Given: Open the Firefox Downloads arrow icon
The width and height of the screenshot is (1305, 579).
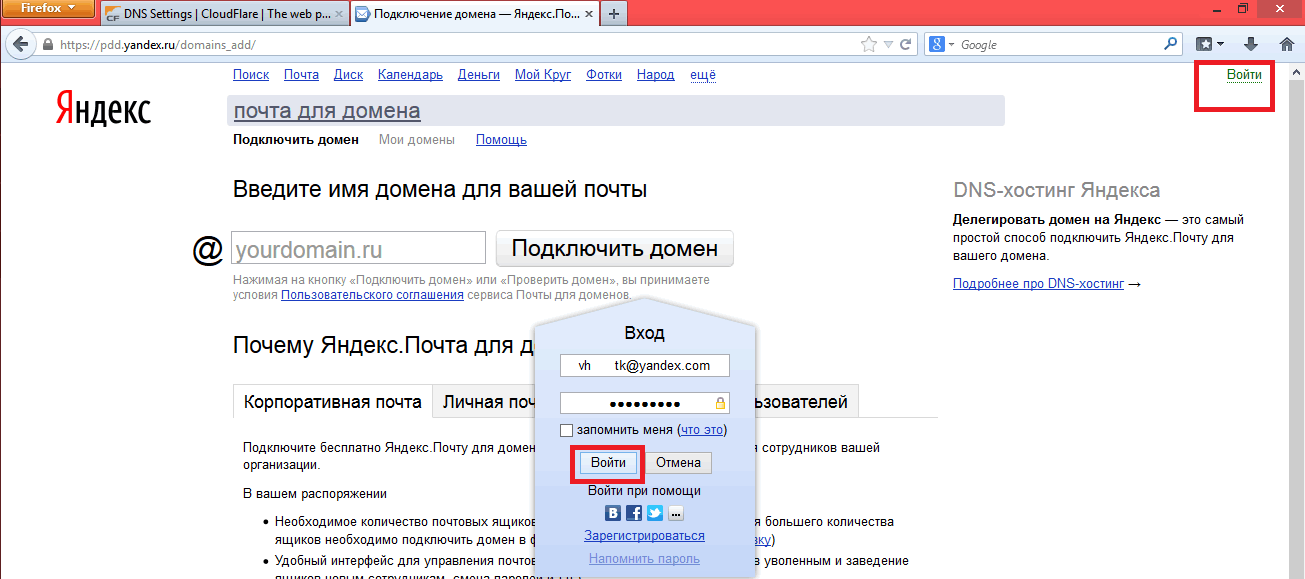Looking at the screenshot, I should [x=1250, y=44].
